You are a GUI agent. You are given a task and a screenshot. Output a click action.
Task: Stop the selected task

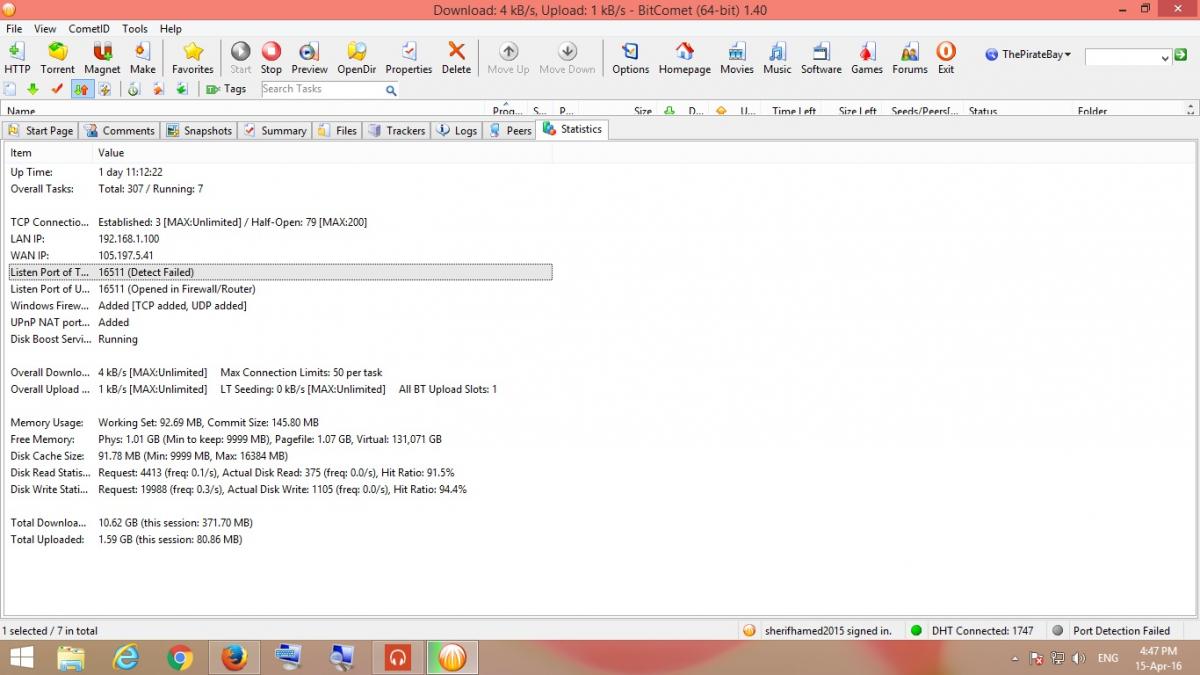(x=271, y=58)
